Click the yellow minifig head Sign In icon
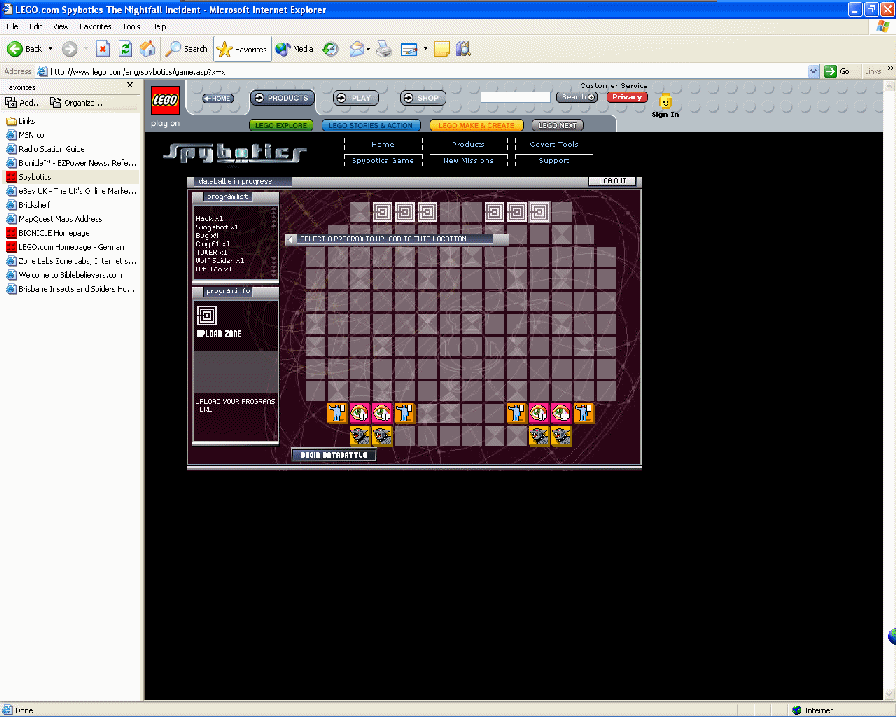Screen dimensions: 896x717 click(x=665, y=102)
